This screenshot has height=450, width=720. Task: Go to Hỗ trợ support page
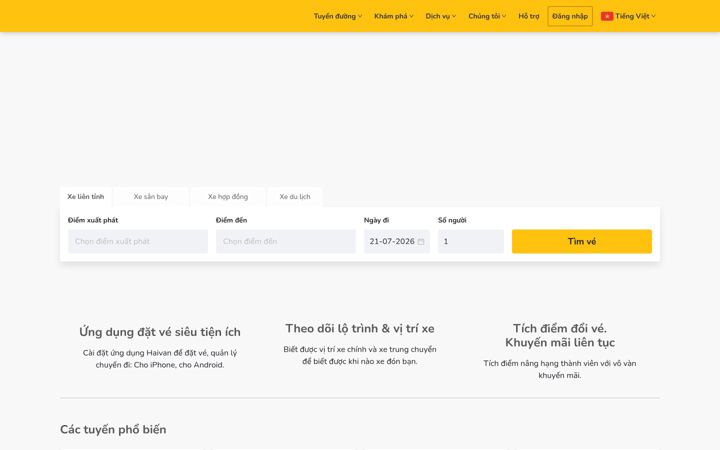(x=529, y=16)
